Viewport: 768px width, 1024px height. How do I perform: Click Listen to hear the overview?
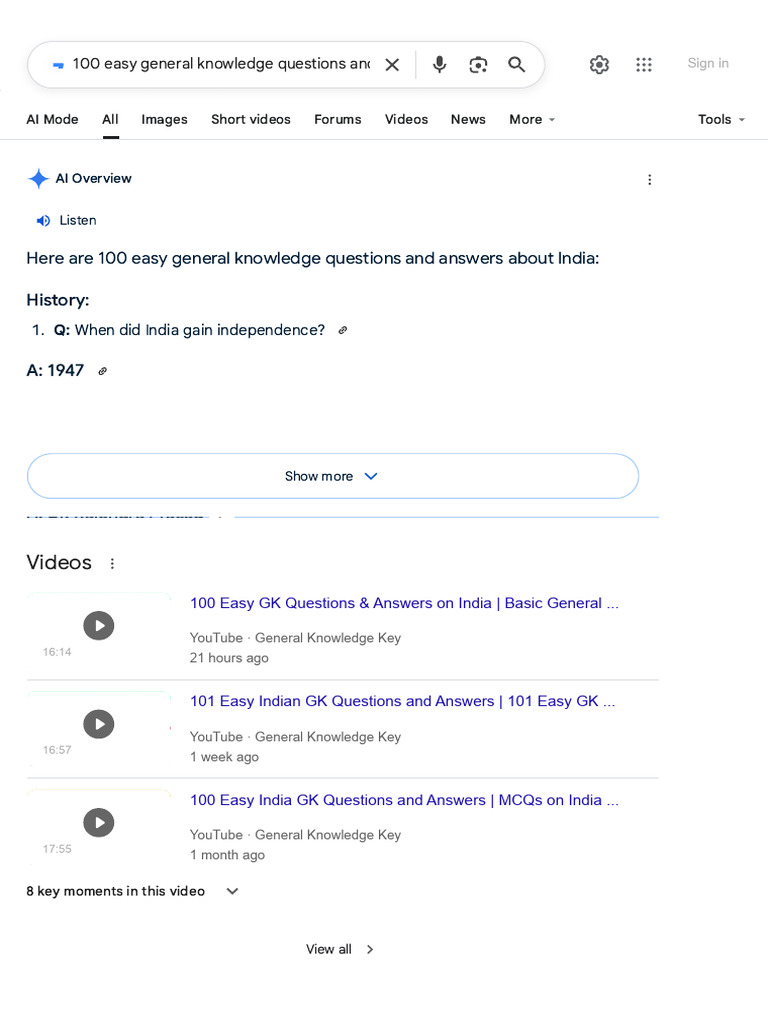point(78,221)
